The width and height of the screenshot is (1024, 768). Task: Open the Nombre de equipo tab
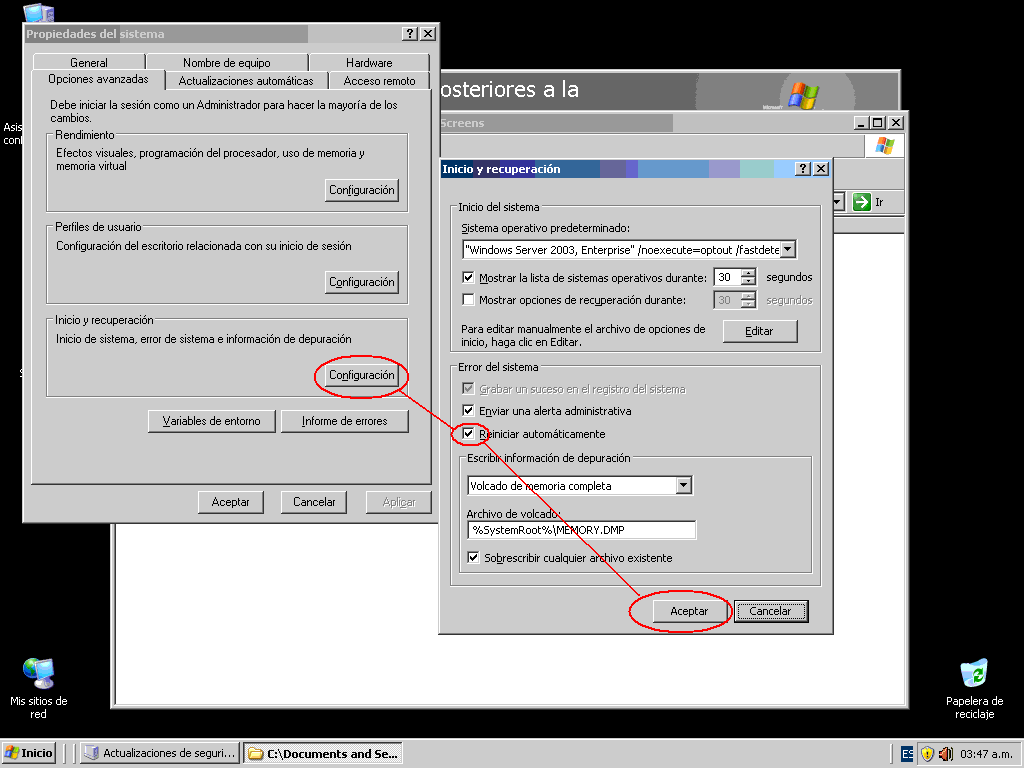click(227, 63)
